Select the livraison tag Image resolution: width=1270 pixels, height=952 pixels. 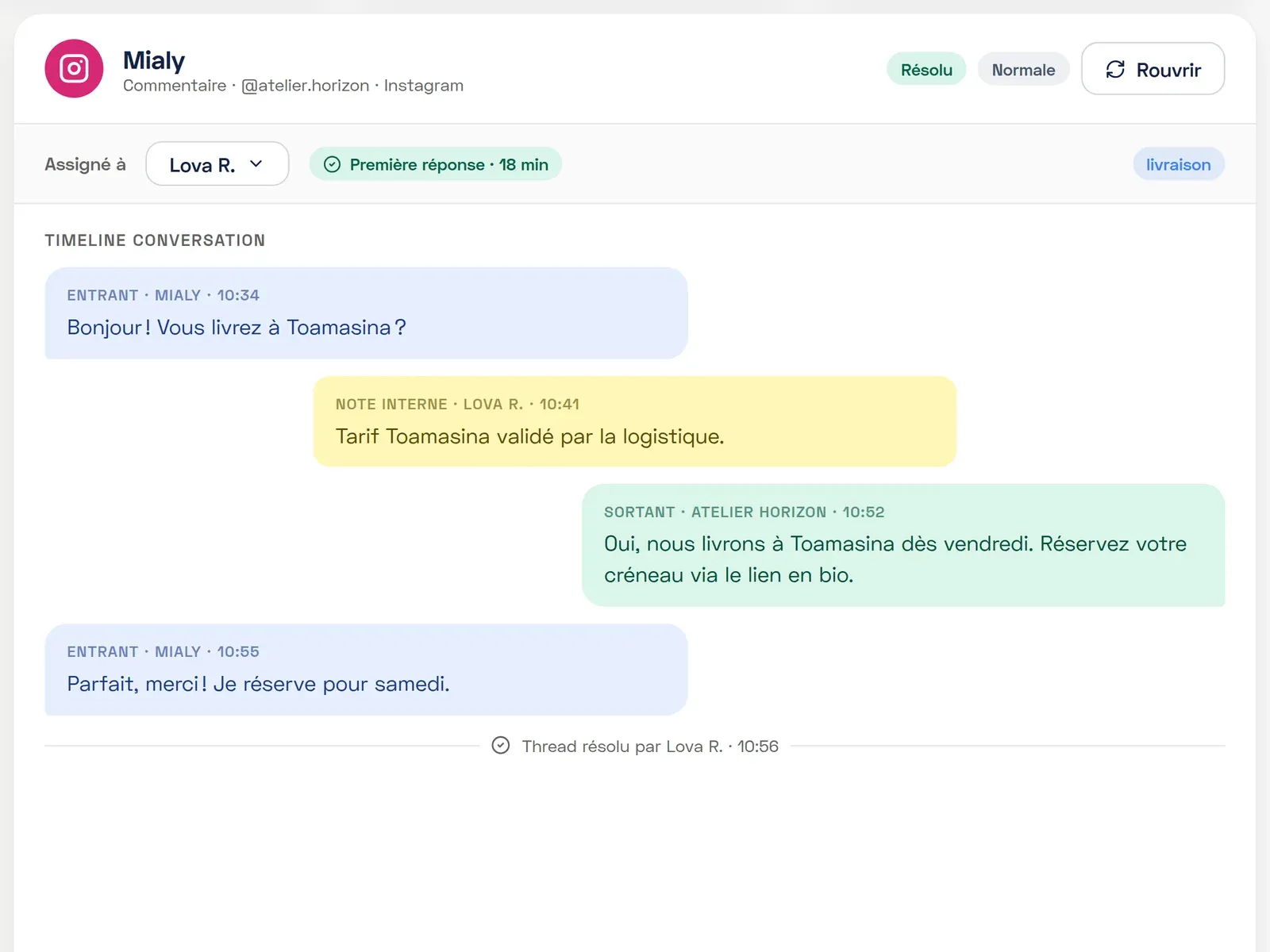[1179, 164]
